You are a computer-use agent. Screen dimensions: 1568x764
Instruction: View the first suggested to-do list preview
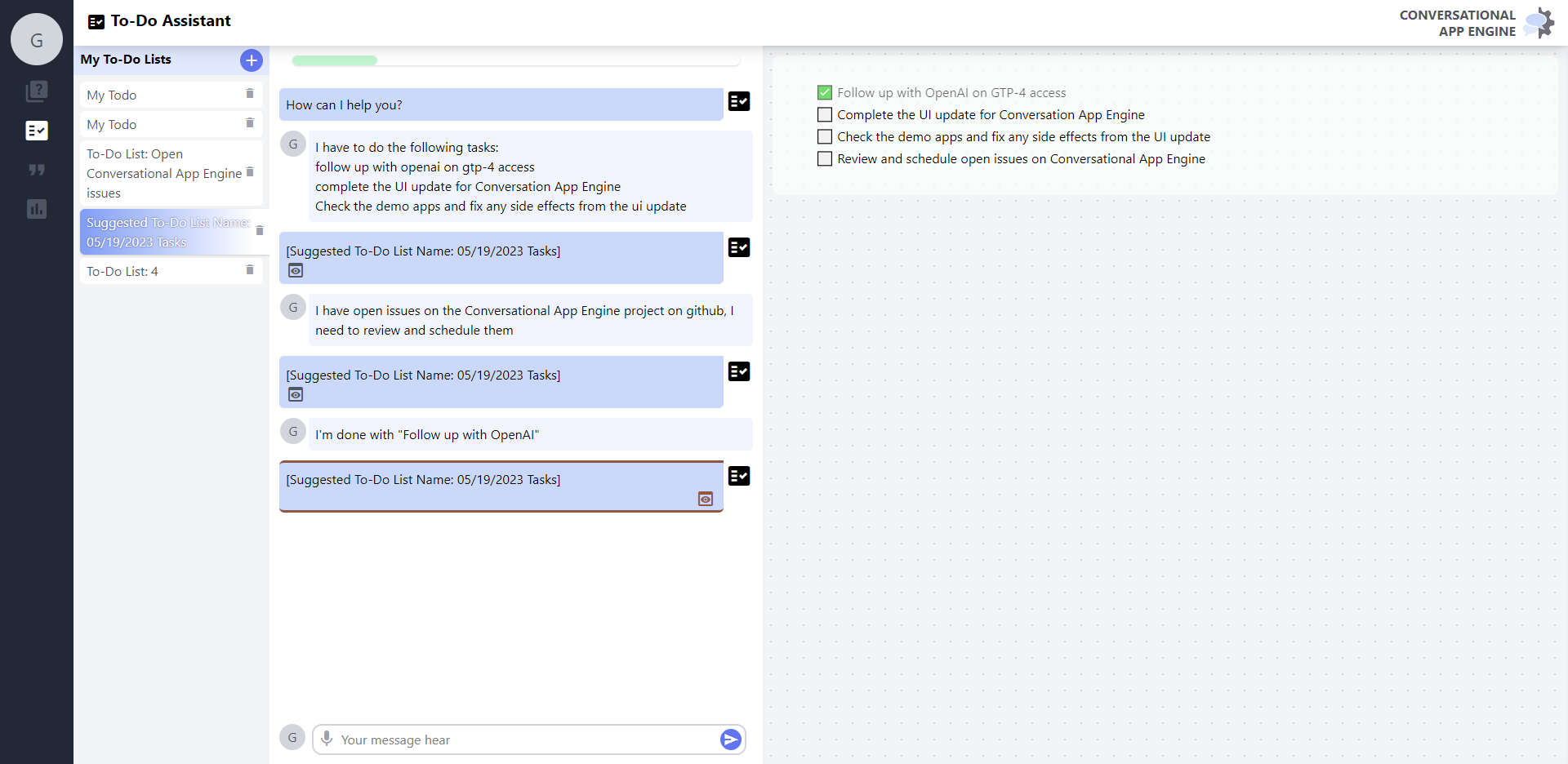pyautogui.click(x=296, y=271)
